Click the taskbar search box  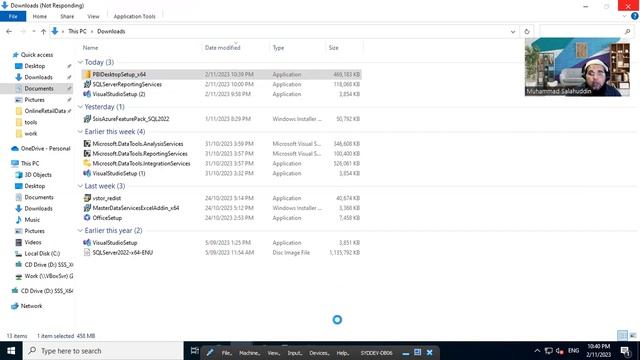(103, 351)
